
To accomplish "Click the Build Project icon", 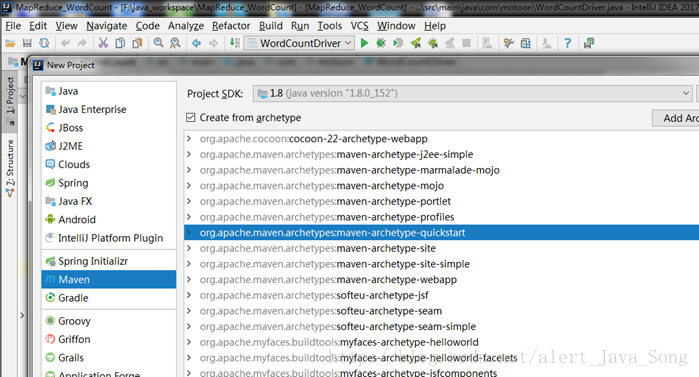I will [234, 43].
